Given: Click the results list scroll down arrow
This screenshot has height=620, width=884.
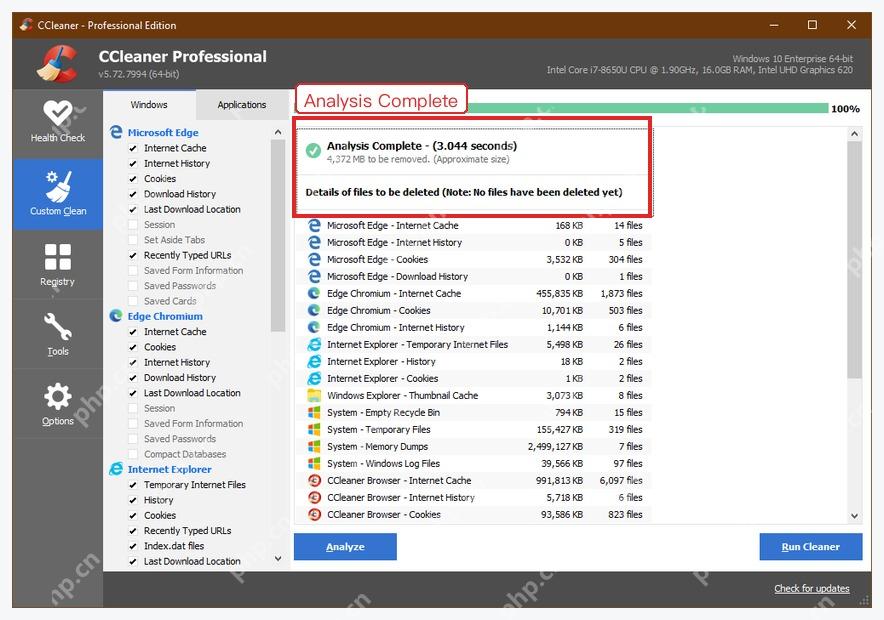Looking at the screenshot, I should coord(855,516).
